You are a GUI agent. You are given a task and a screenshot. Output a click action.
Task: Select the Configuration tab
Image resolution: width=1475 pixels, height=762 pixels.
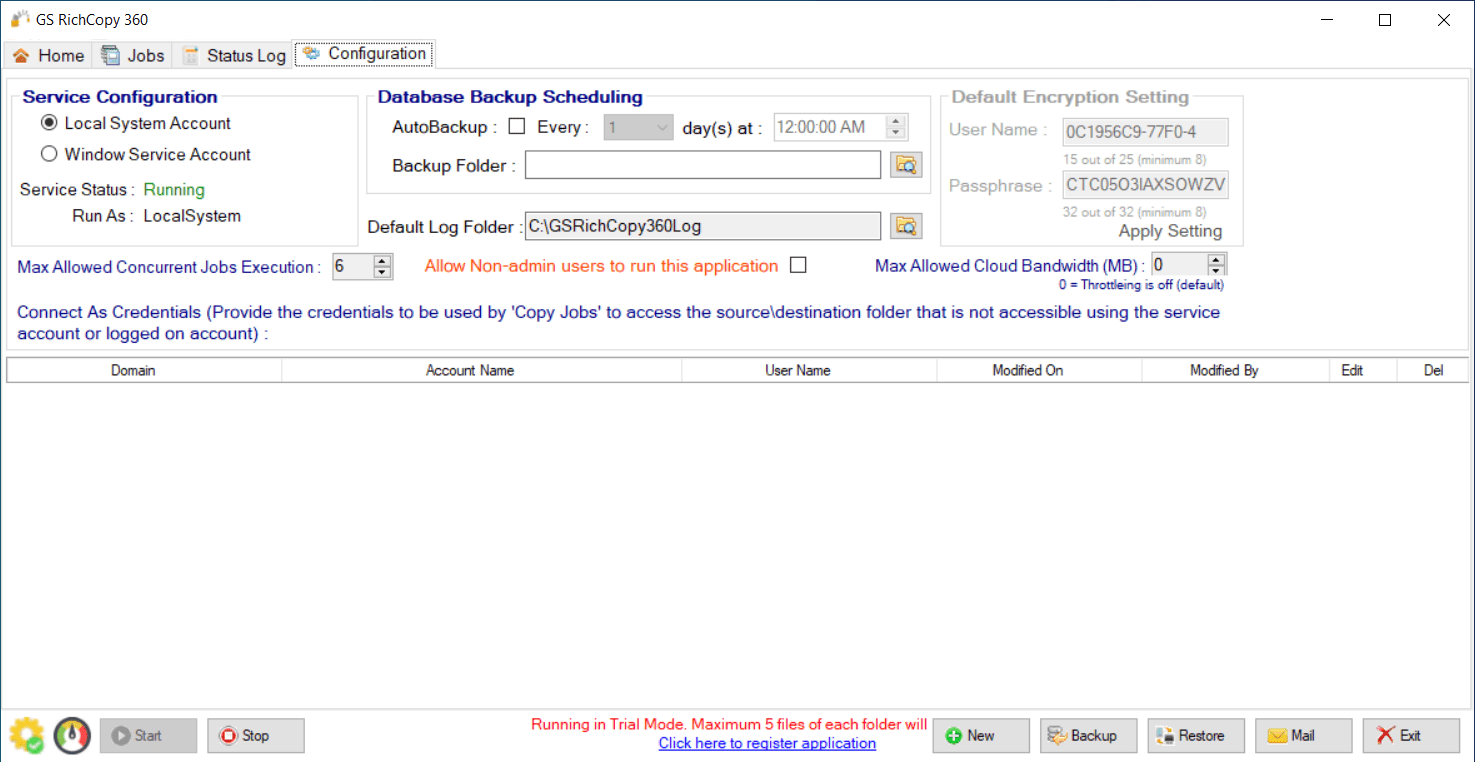coord(365,54)
